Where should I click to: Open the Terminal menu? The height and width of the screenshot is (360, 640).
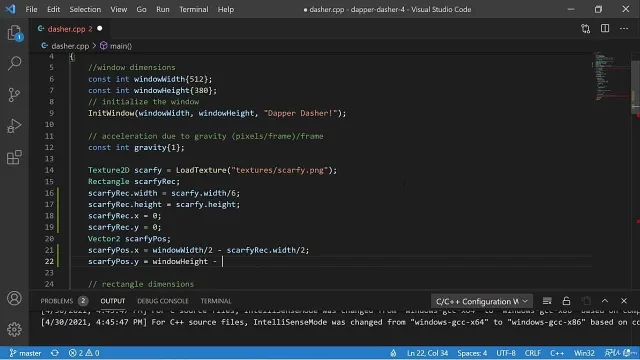pos(193,9)
